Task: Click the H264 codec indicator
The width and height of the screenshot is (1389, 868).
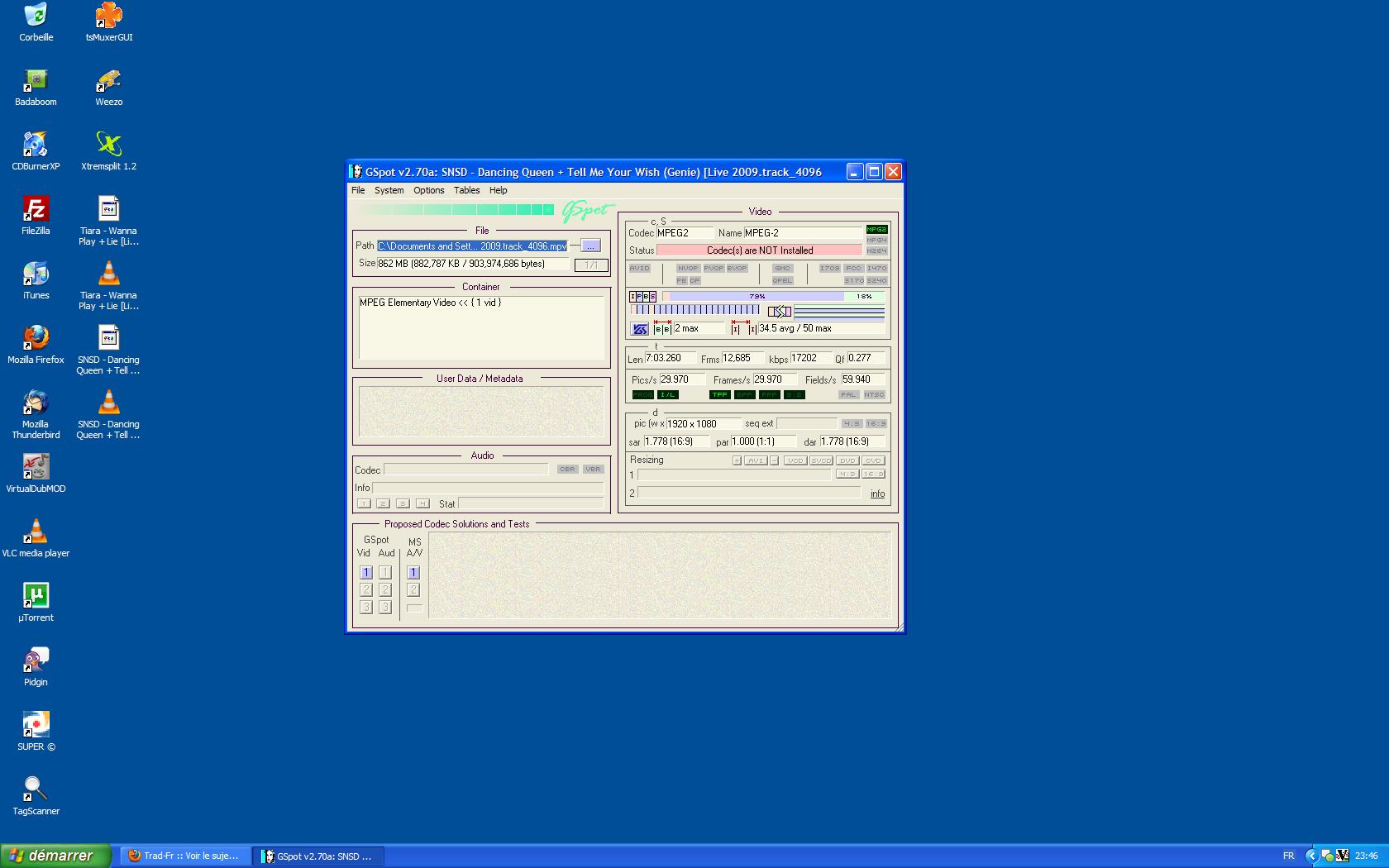Action: tap(876, 250)
